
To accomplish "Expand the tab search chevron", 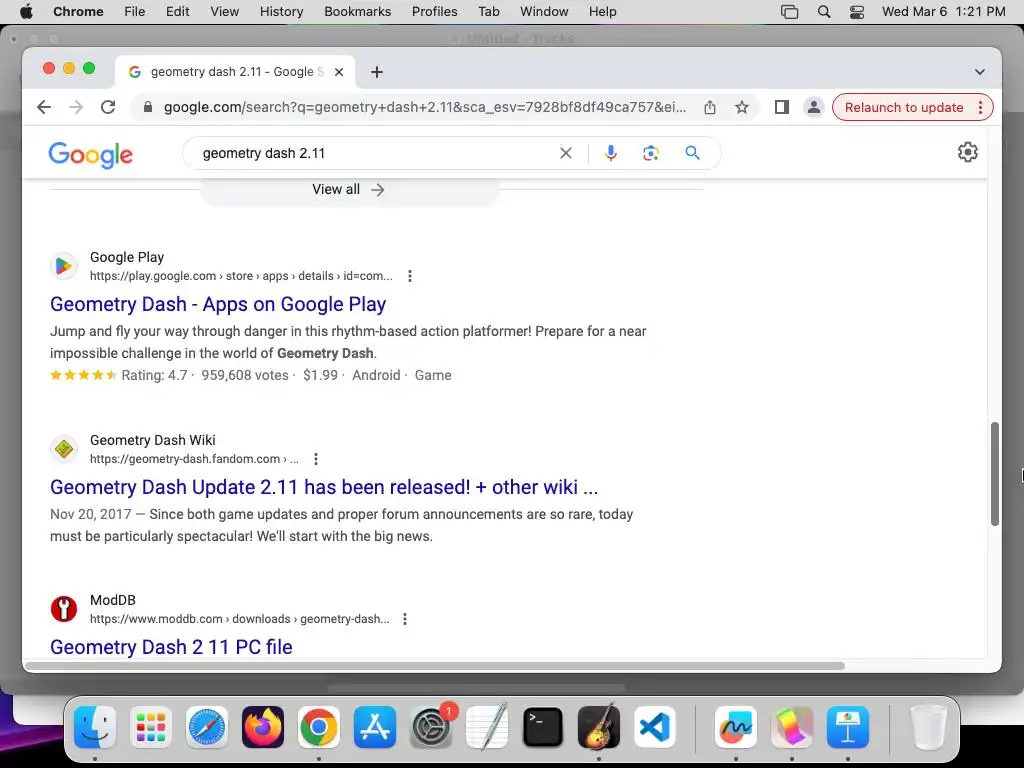I will point(980,72).
